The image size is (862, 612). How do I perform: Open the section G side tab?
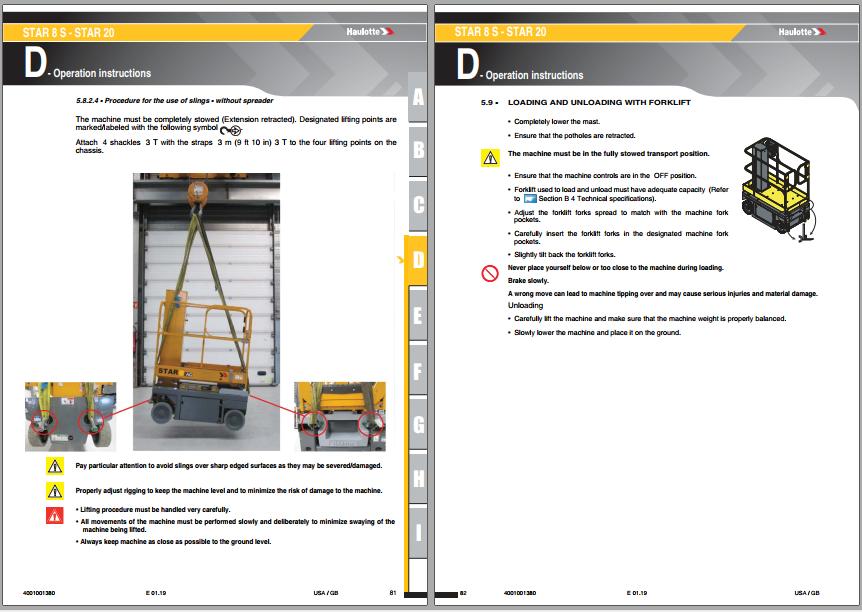click(418, 425)
